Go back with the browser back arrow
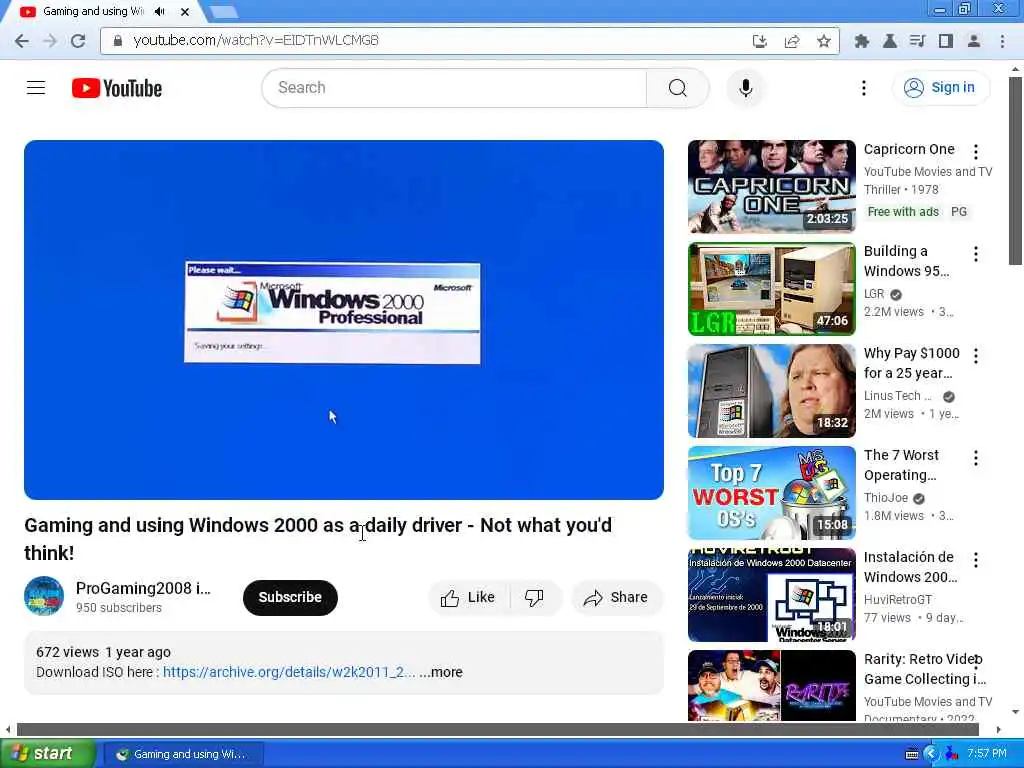Image resolution: width=1024 pixels, height=768 pixels. 22,41
